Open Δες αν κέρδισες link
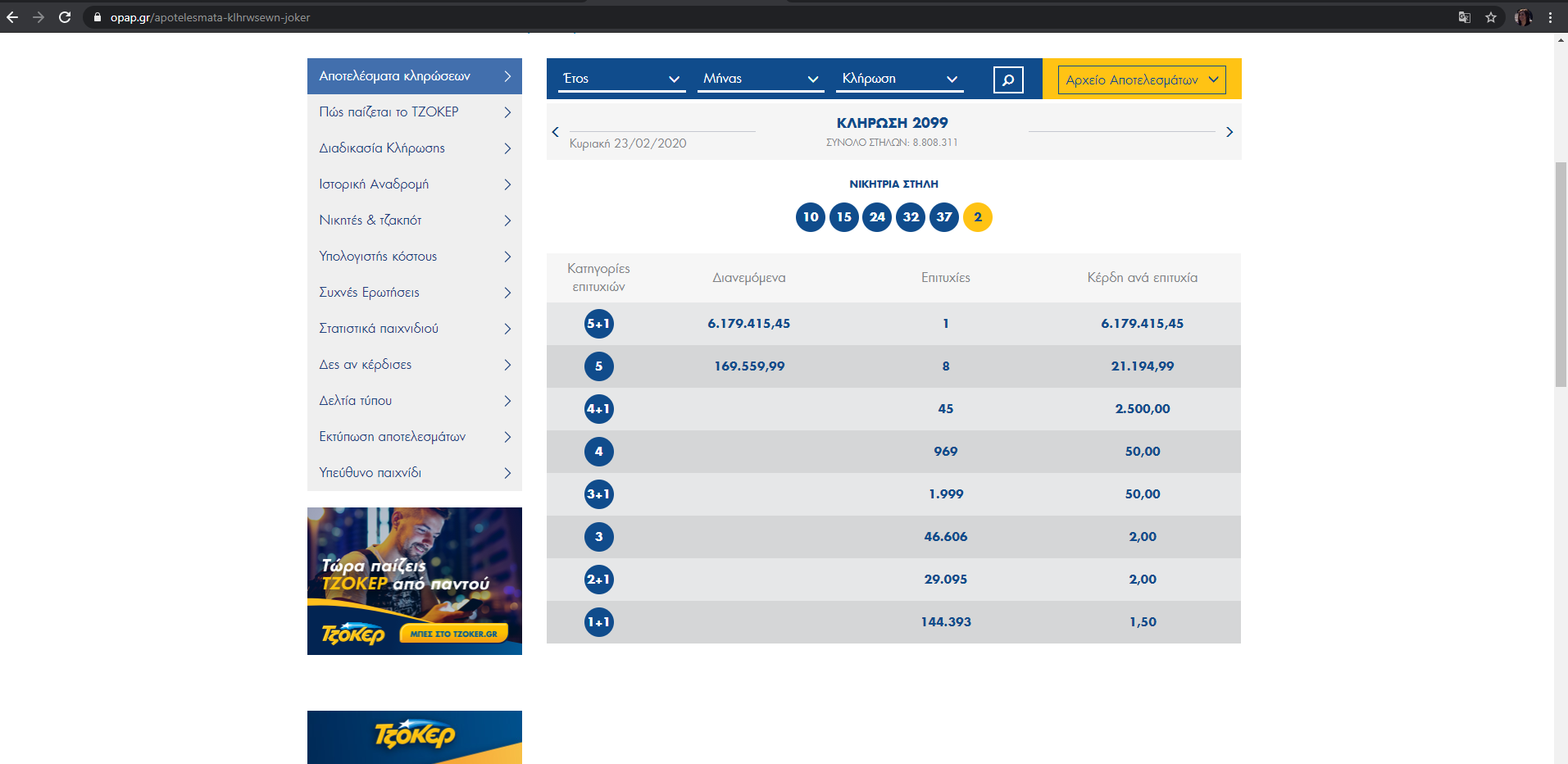1568x764 pixels. [415, 365]
